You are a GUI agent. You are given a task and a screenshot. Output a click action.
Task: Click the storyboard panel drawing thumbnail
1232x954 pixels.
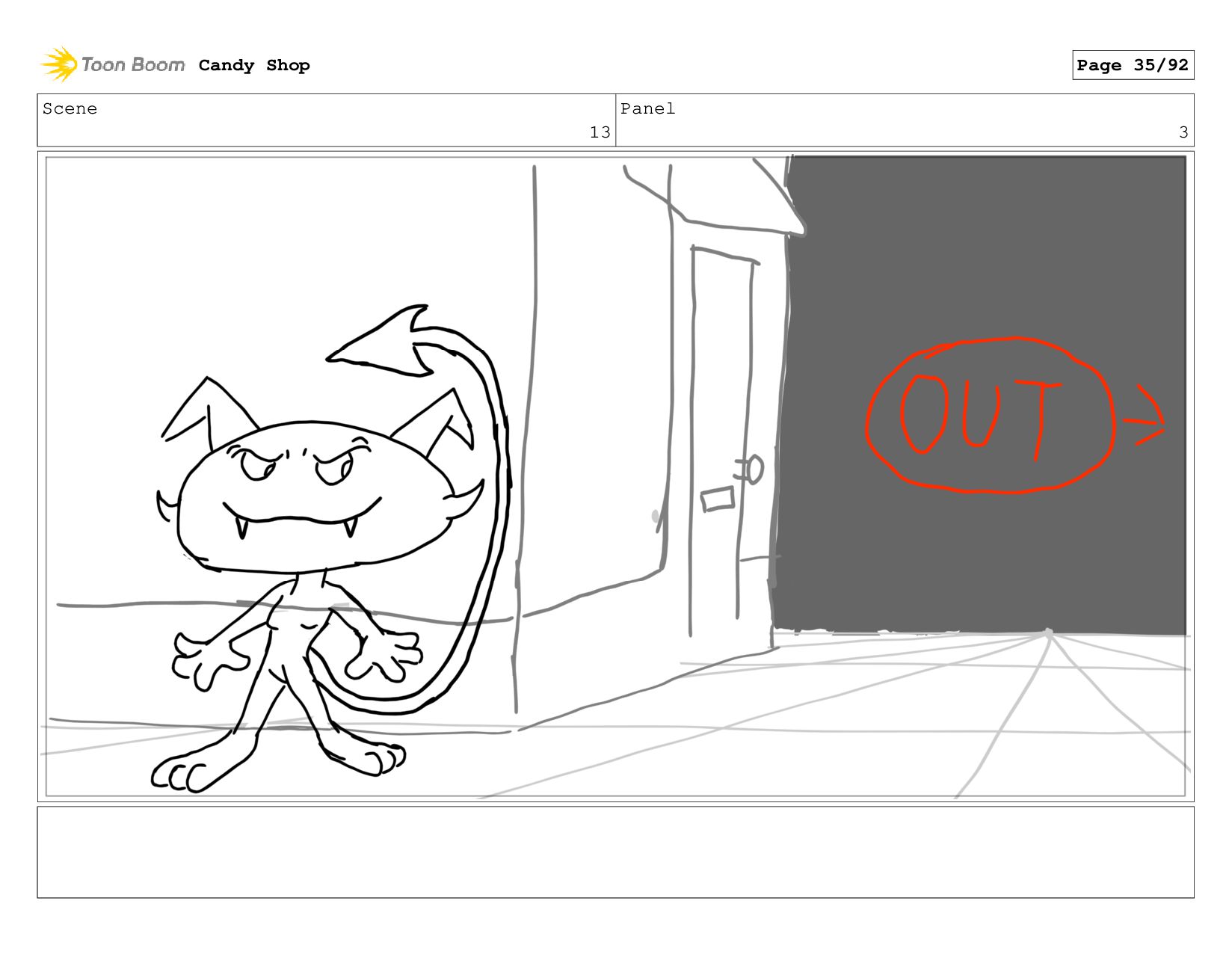pos(615,476)
